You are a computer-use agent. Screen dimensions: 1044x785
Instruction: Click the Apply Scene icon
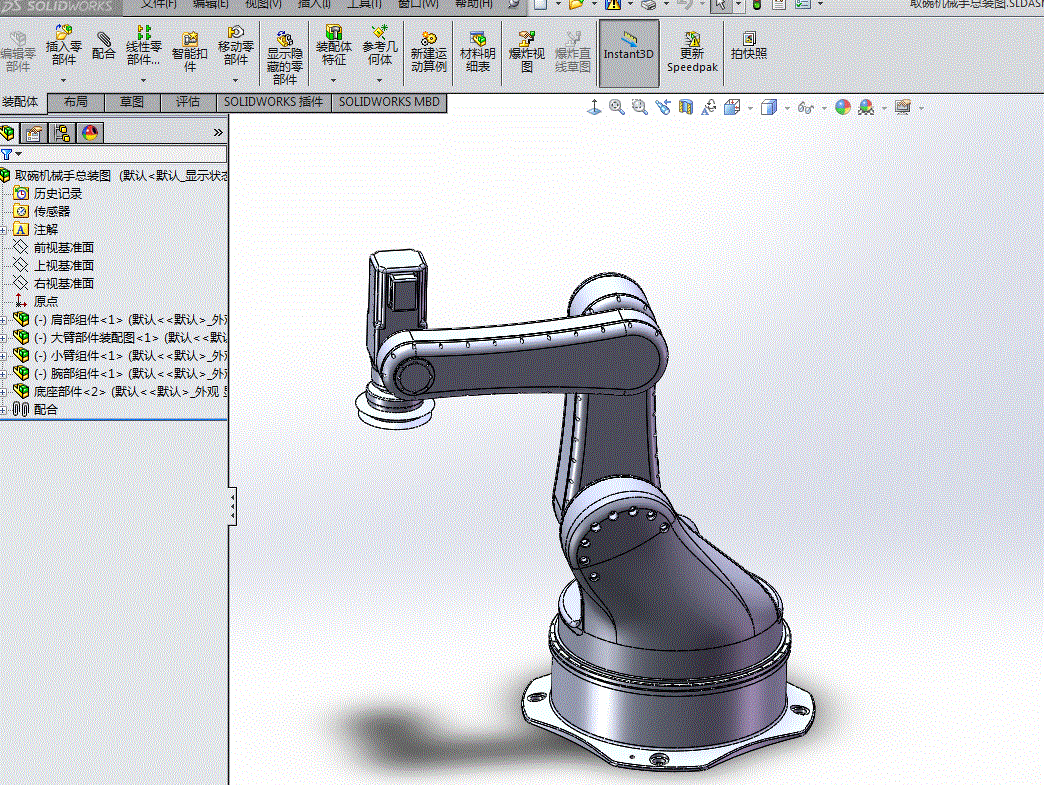tap(866, 107)
